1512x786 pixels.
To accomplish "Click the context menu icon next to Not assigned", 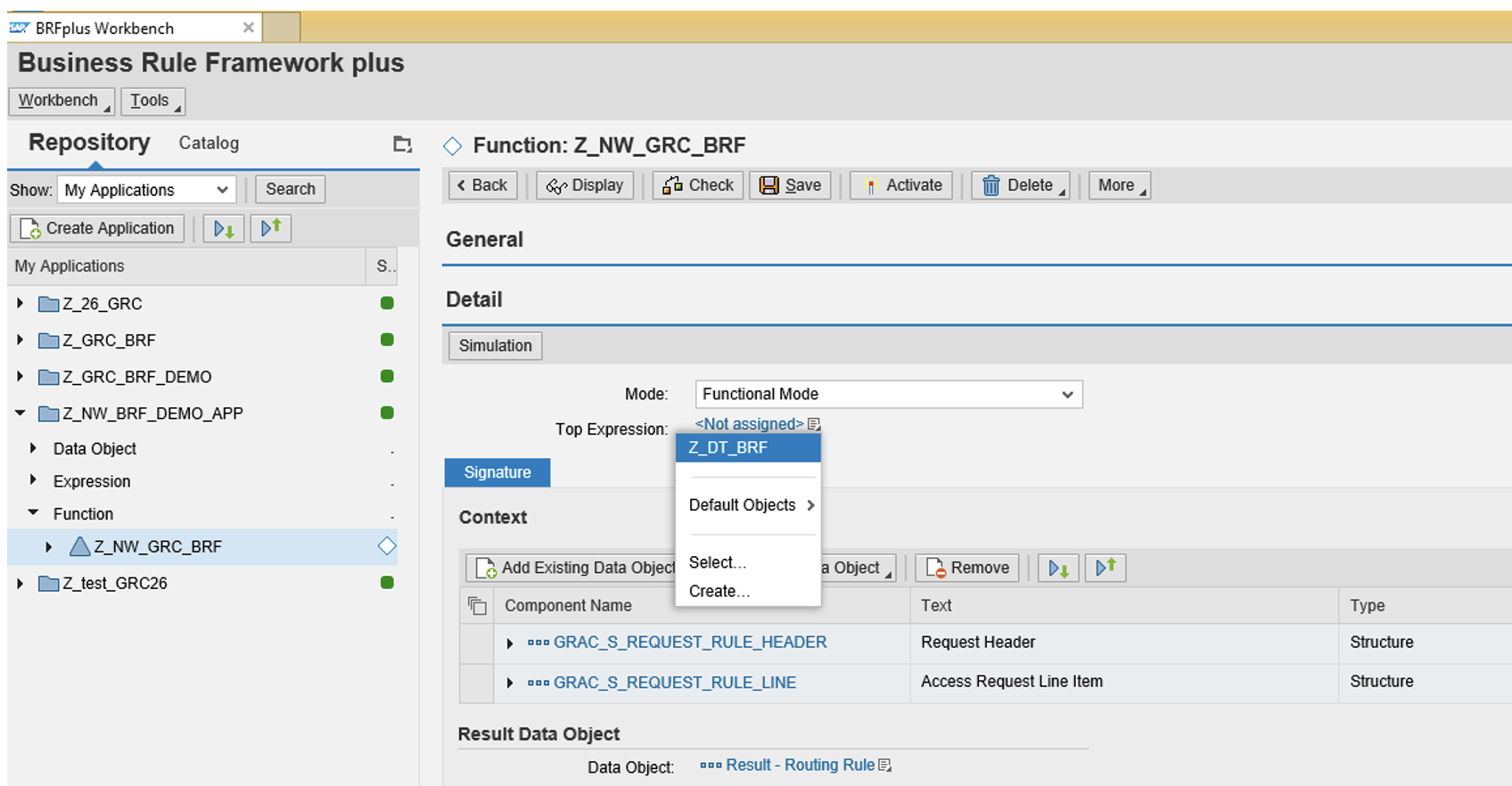I will click(814, 424).
